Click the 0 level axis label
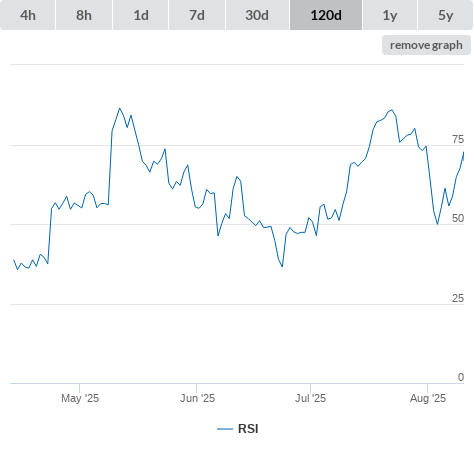The image size is (474, 455). [x=461, y=377]
